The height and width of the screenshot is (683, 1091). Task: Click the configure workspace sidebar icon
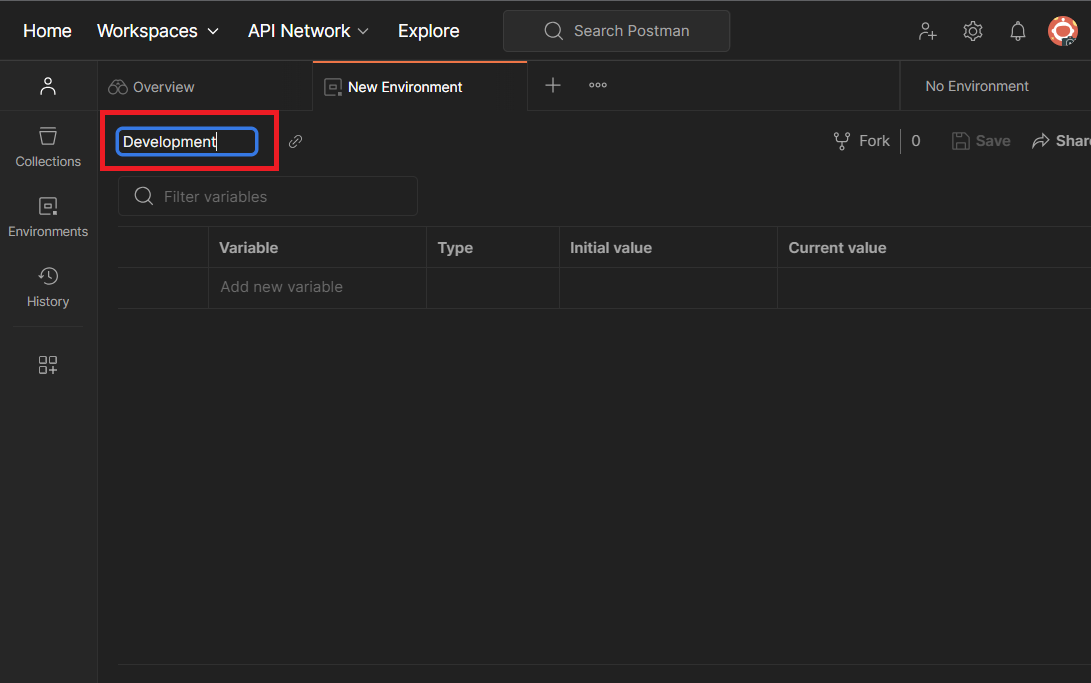[x=48, y=364]
